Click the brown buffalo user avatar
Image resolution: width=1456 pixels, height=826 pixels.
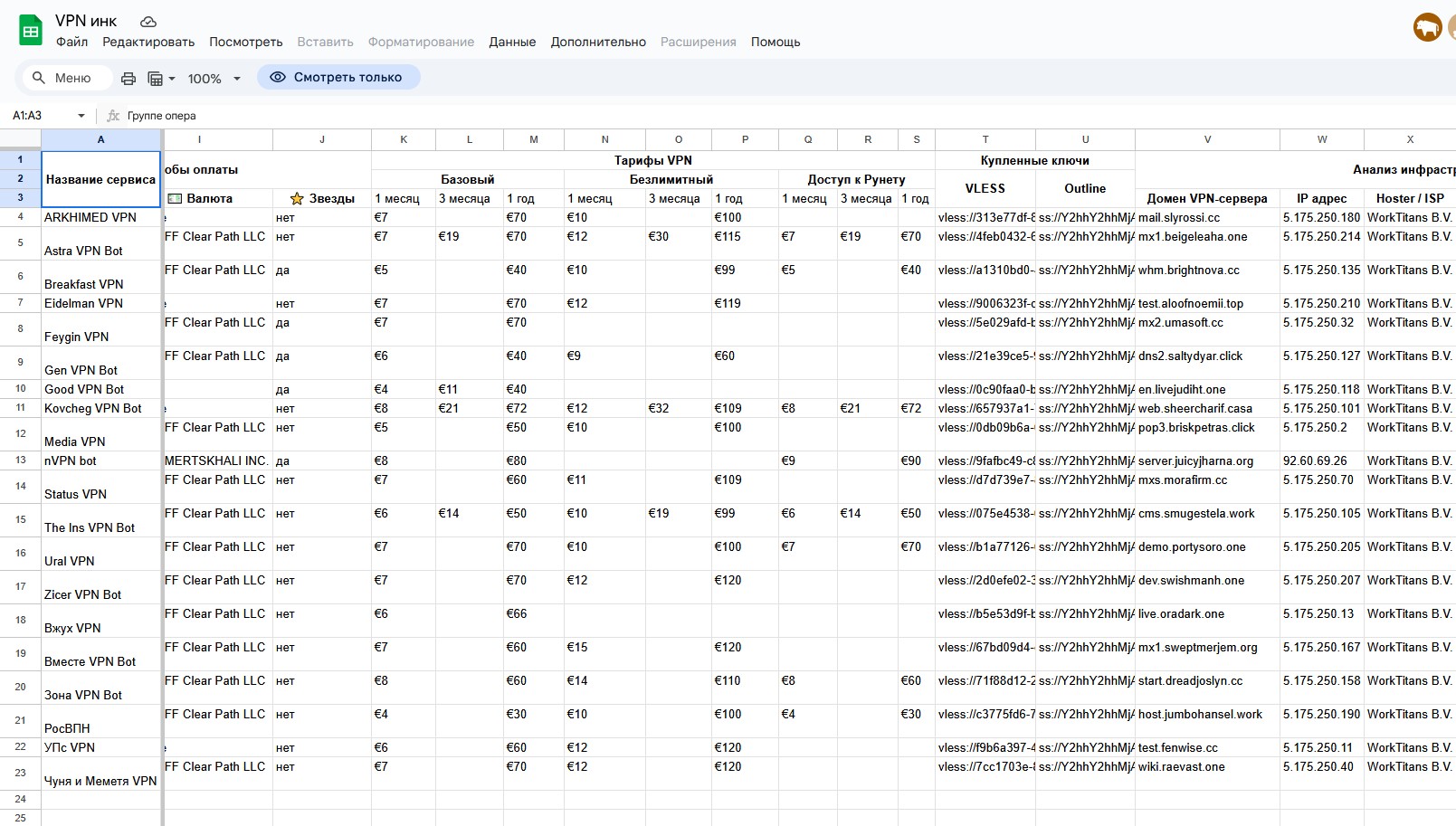tap(1427, 28)
